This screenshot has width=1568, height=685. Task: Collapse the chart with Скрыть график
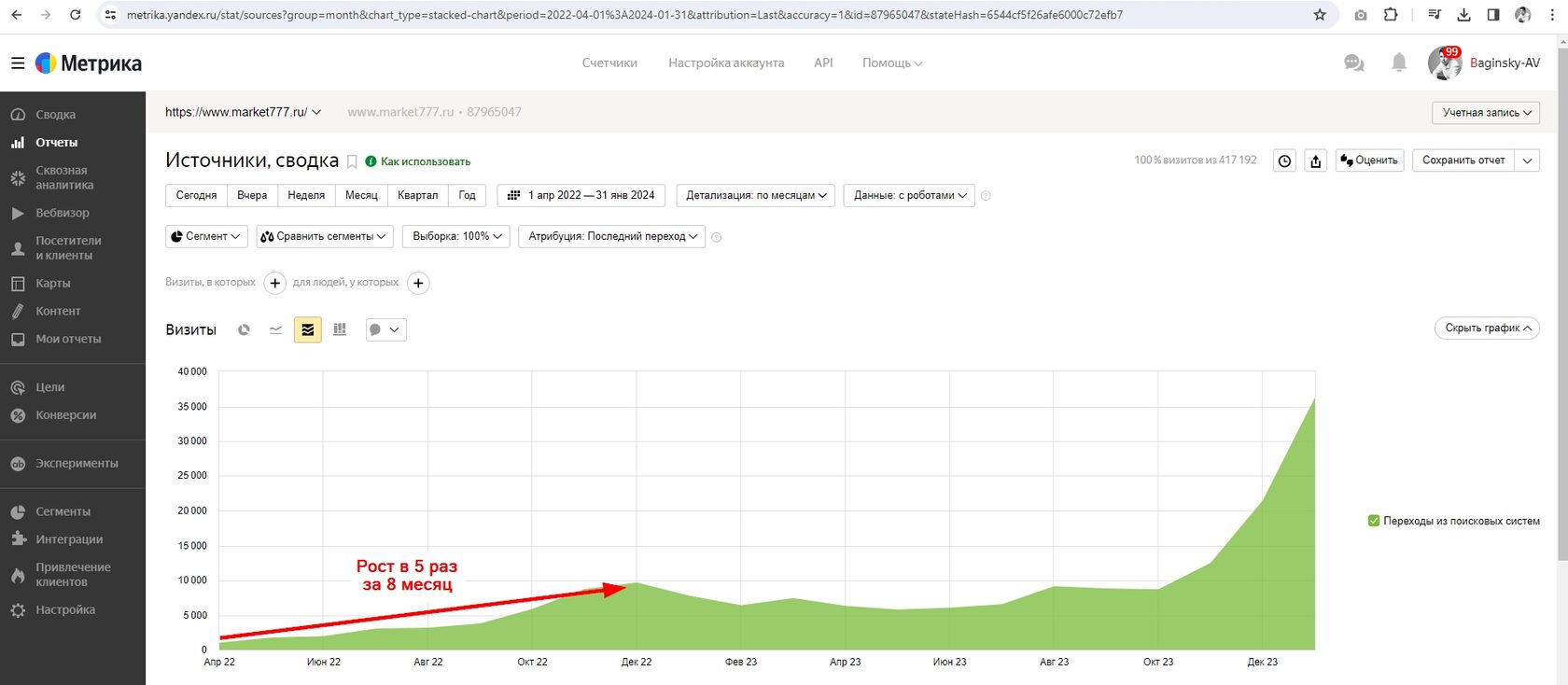(x=1487, y=329)
